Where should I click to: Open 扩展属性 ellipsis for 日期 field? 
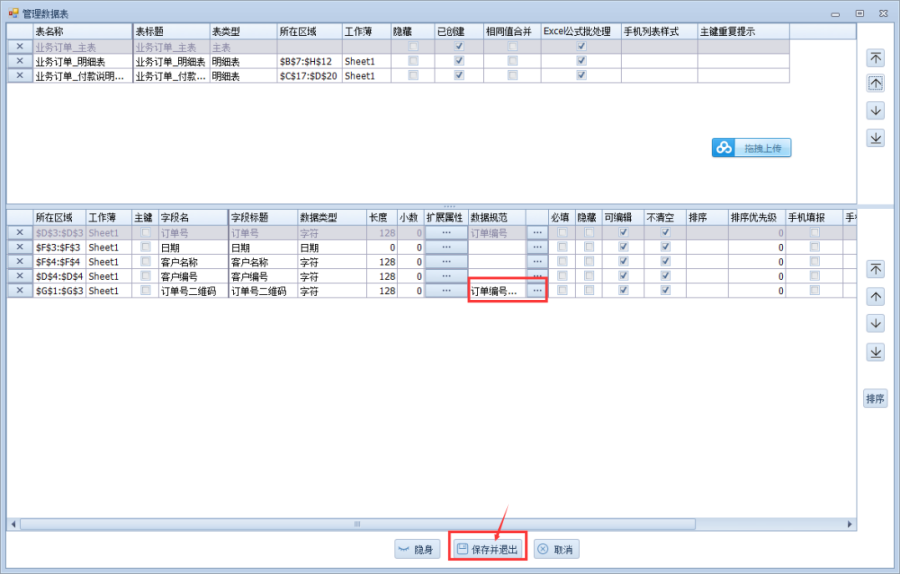coord(446,247)
